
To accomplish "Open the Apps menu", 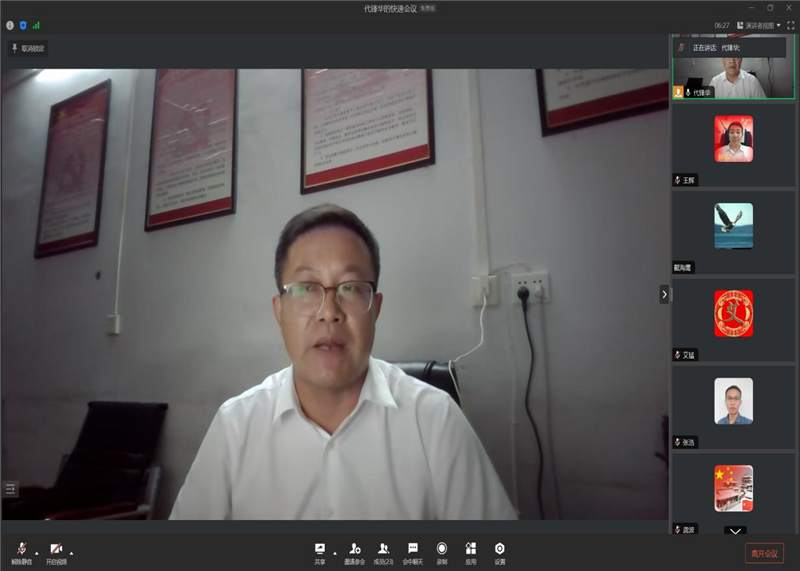I will coord(471,552).
